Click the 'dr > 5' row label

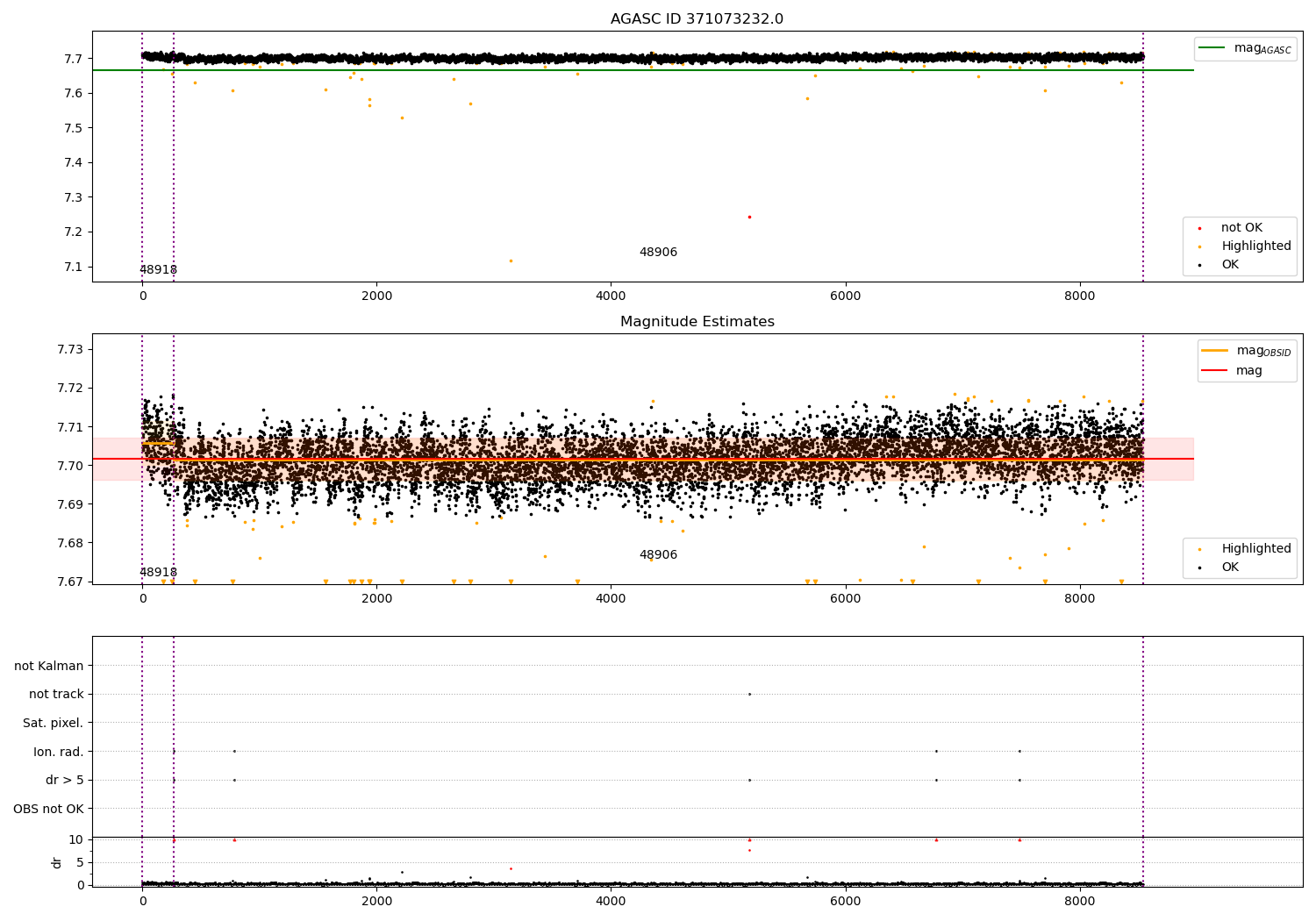[65, 780]
